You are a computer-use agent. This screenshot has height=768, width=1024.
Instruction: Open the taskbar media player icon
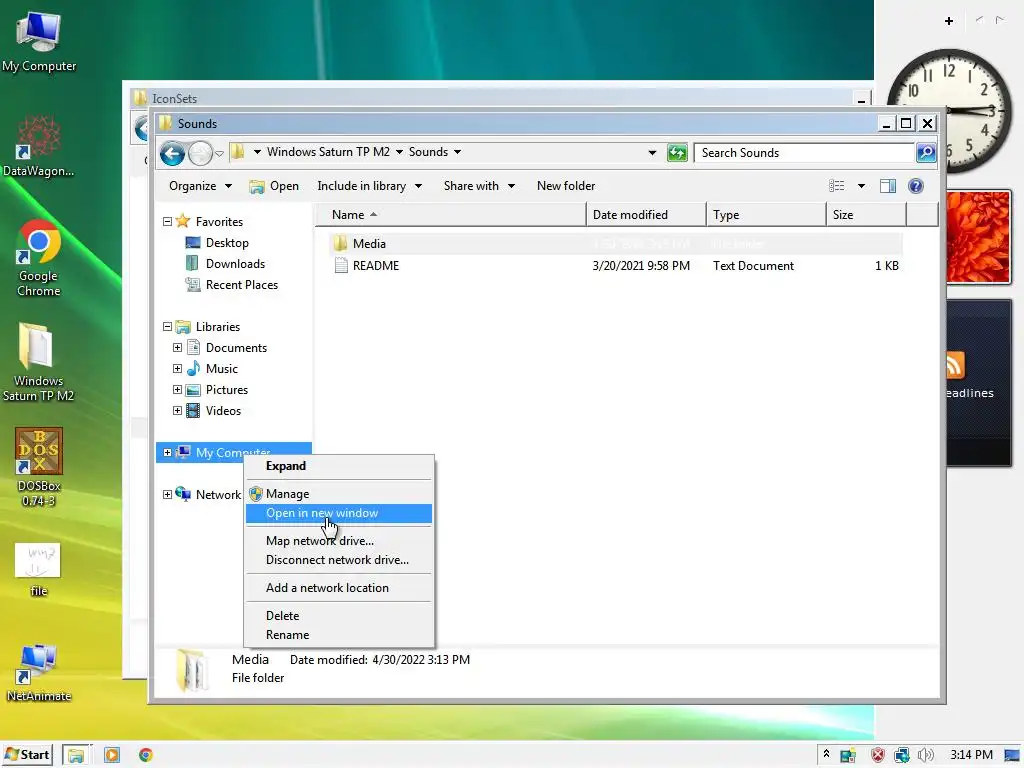[x=112, y=755]
